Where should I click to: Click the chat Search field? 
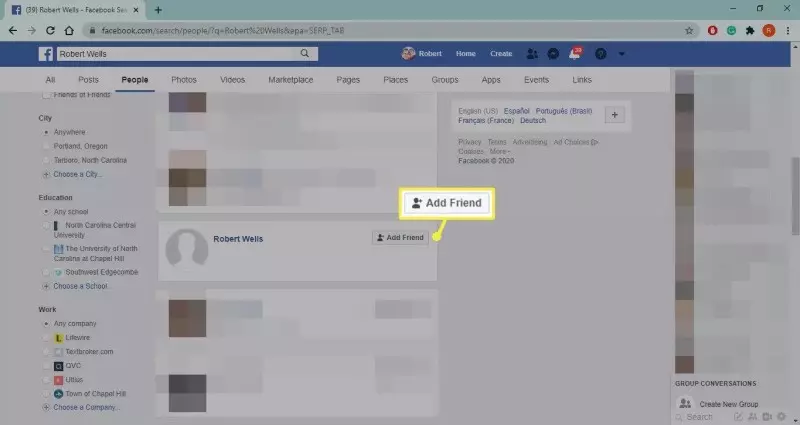700,417
